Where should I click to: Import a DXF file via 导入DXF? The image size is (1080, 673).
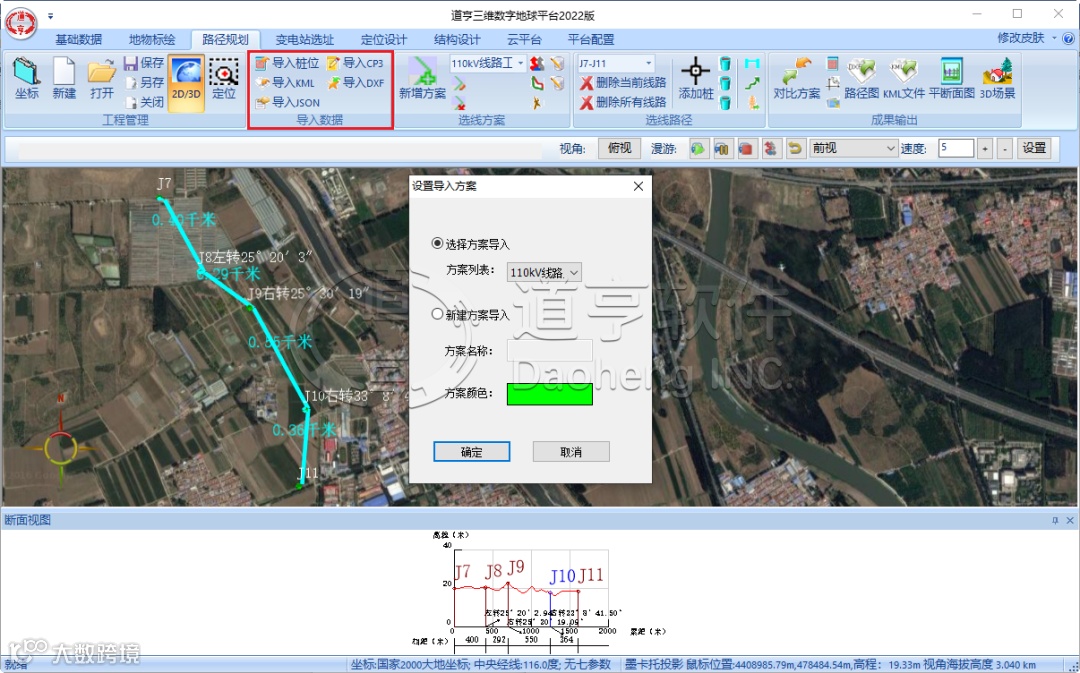[x=355, y=83]
